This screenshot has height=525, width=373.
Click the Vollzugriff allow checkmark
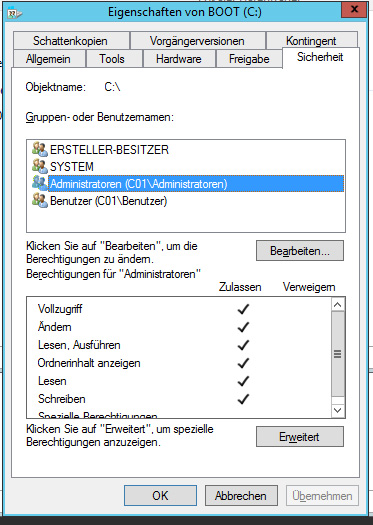[243, 309]
